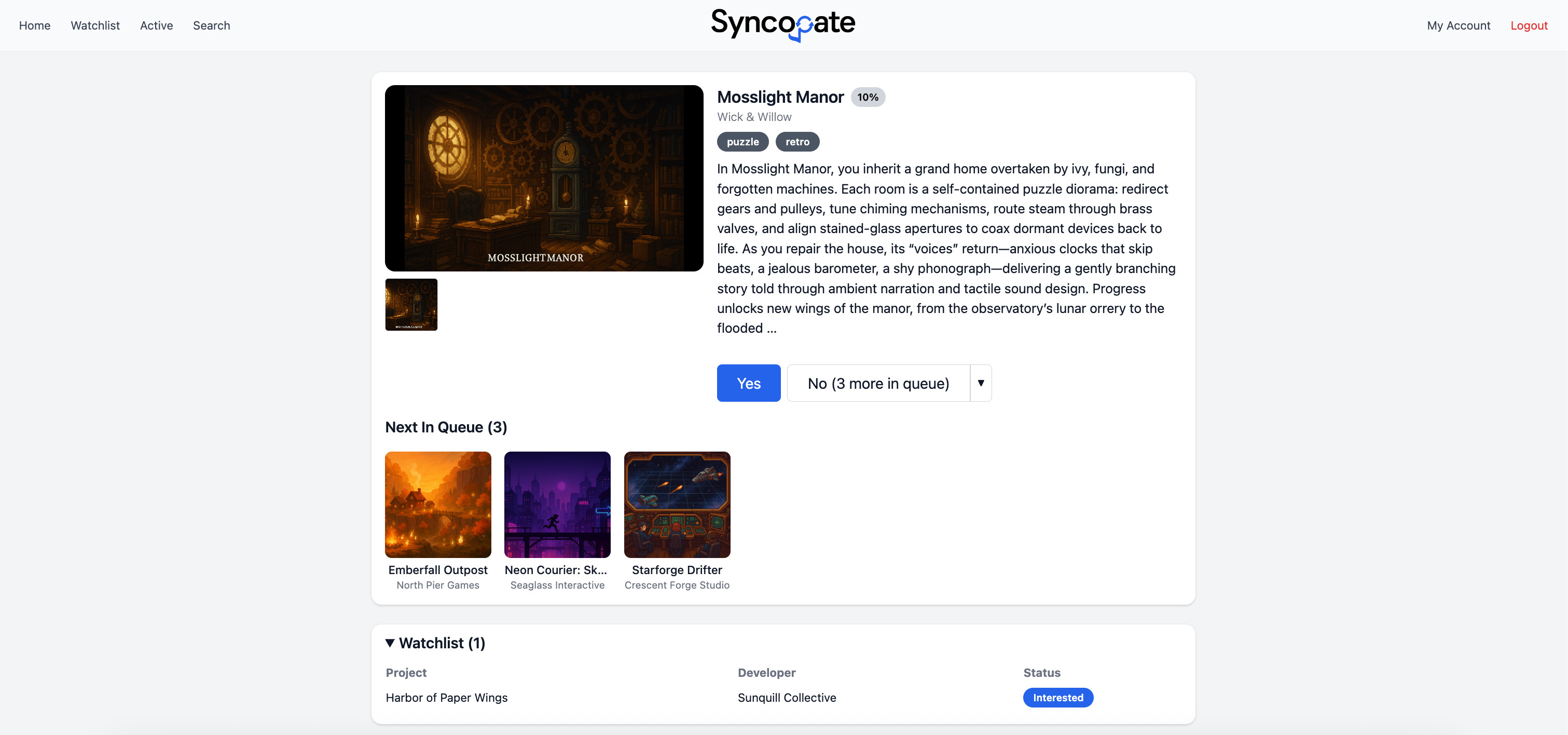Click the Syncopate logo
The width and height of the screenshot is (1568, 735).
(783, 24)
